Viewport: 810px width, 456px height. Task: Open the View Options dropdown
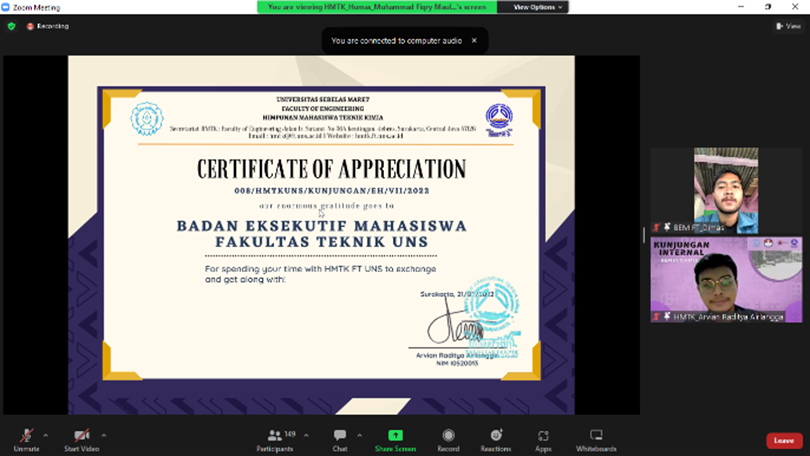point(537,7)
